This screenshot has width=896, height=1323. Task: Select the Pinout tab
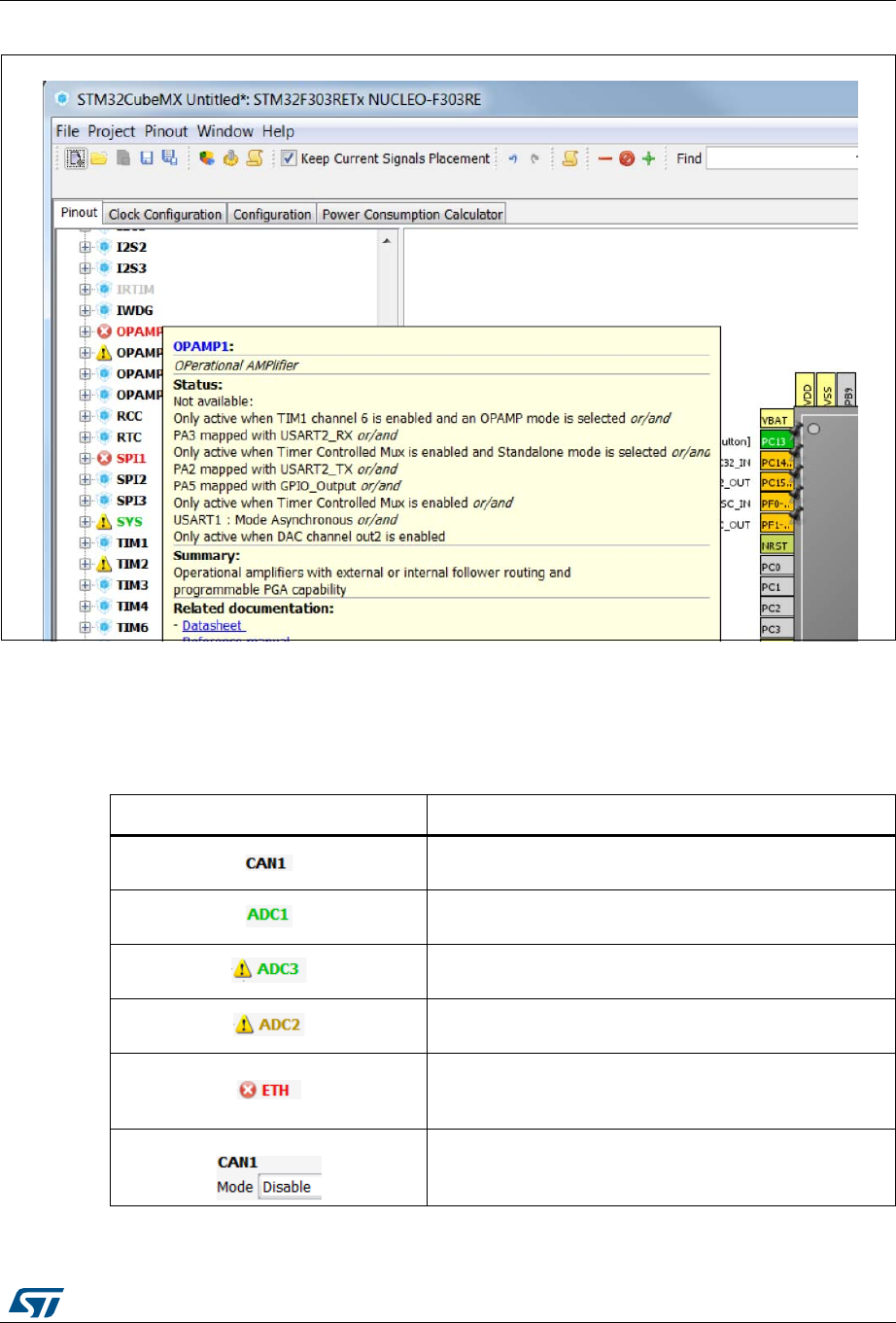(x=79, y=213)
